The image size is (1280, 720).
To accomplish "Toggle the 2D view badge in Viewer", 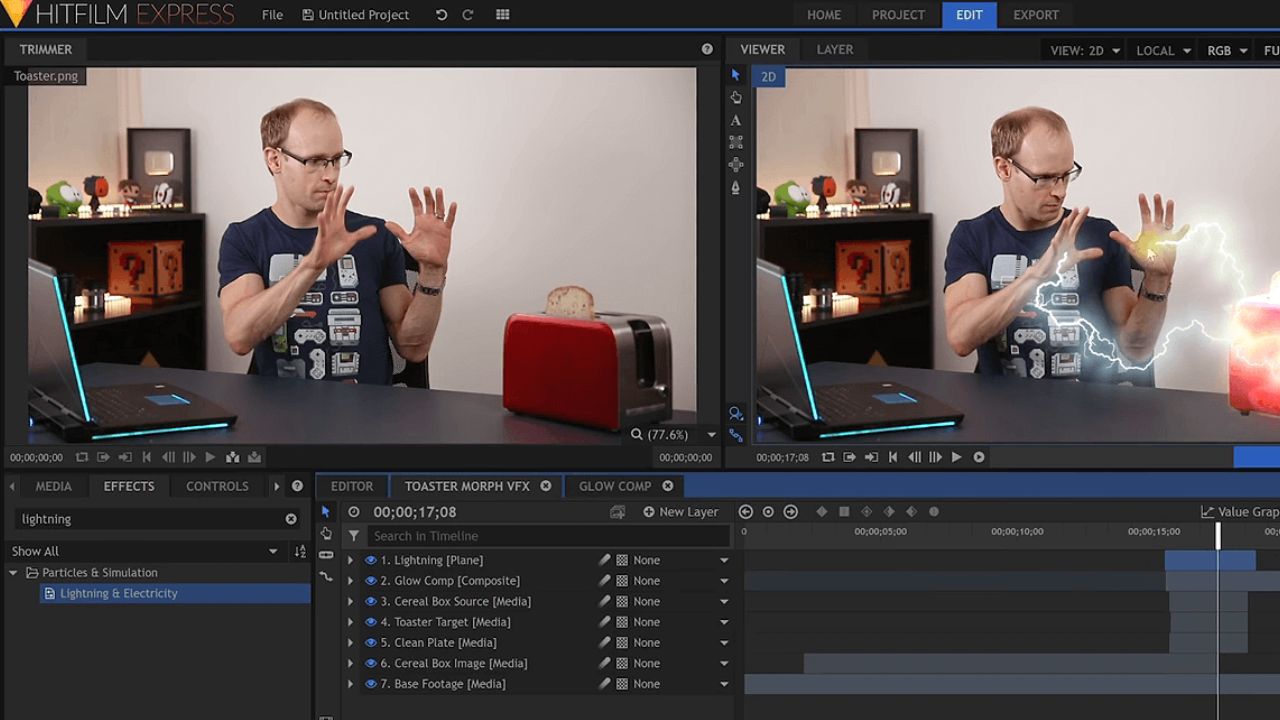I will pos(768,77).
